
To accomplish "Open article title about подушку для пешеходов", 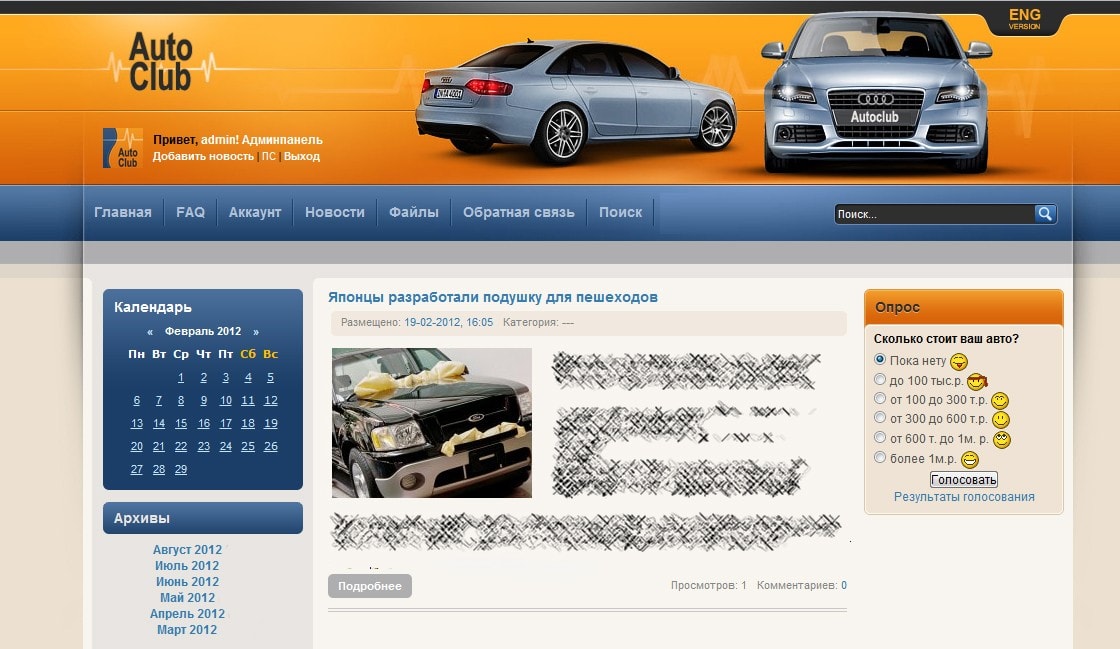I will (x=493, y=297).
